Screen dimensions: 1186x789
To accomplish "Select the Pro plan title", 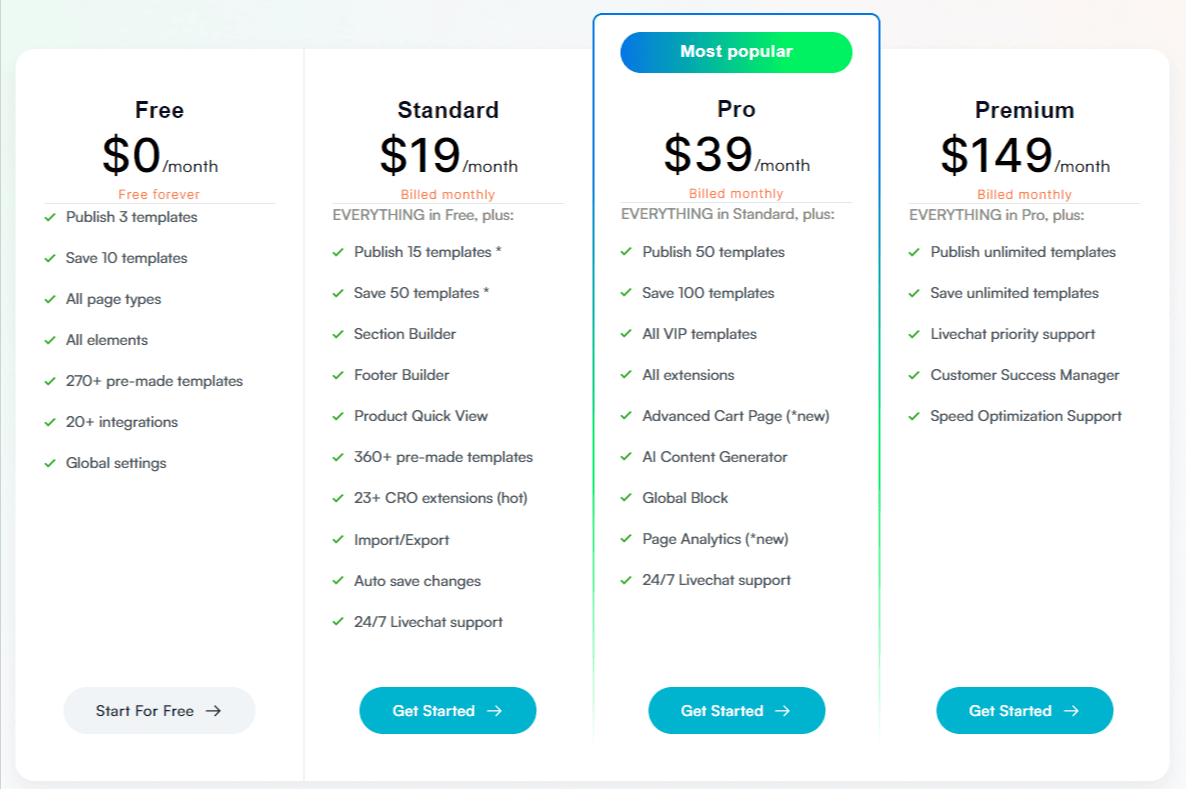I will [x=736, y=109].
